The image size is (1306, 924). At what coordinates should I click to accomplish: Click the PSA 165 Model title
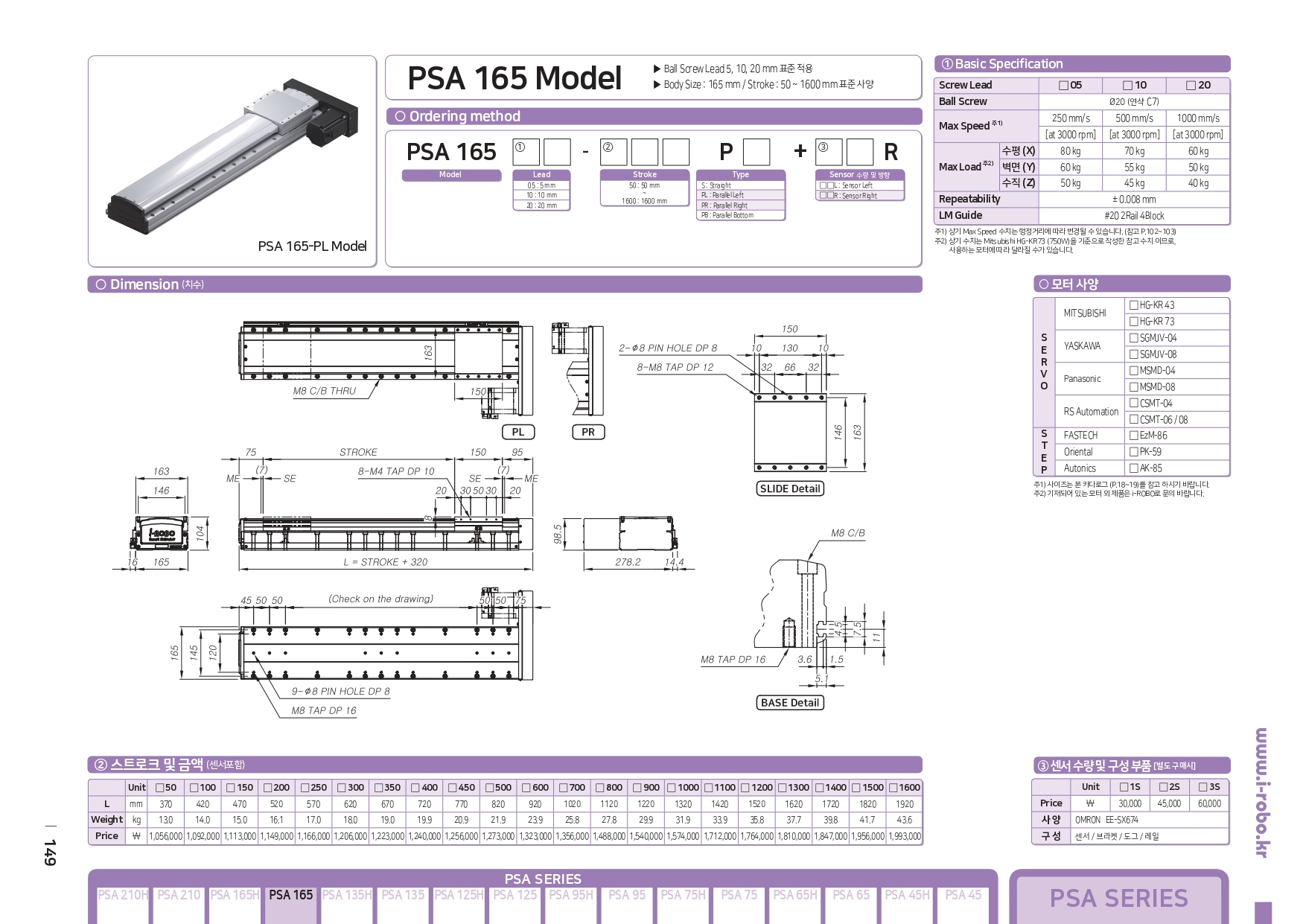tap(515, 78)
